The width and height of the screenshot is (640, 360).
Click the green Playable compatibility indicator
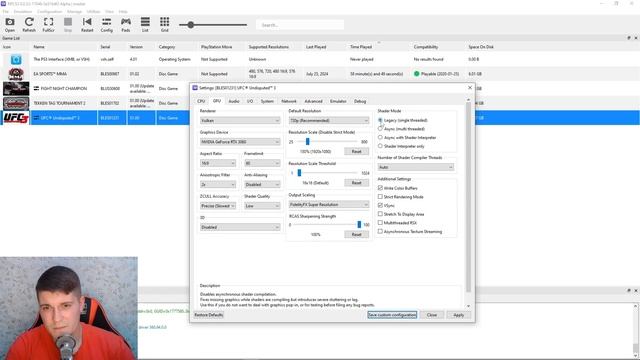(416, 74)
